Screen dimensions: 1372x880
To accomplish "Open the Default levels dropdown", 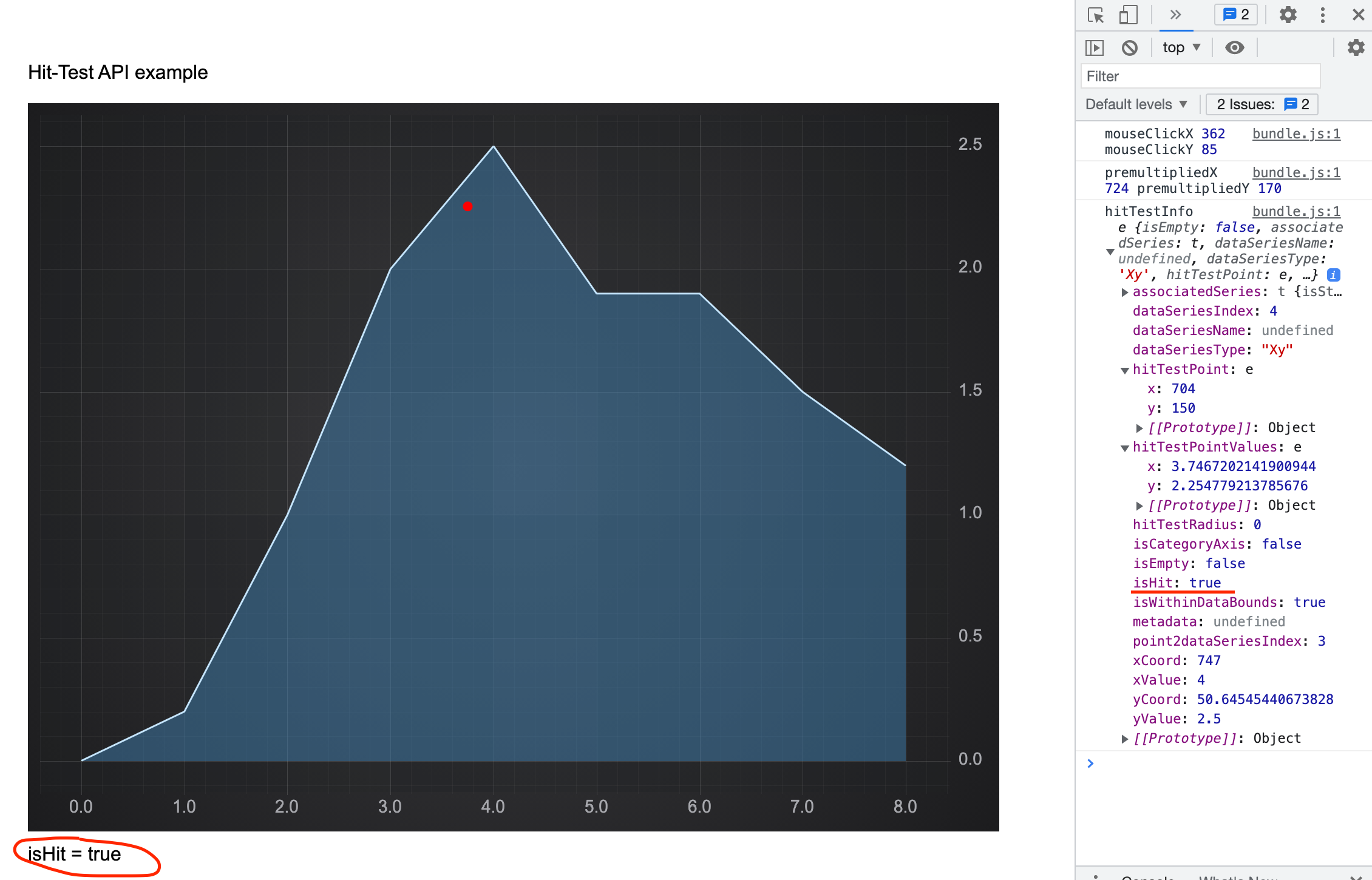I will coord(1136,104).
